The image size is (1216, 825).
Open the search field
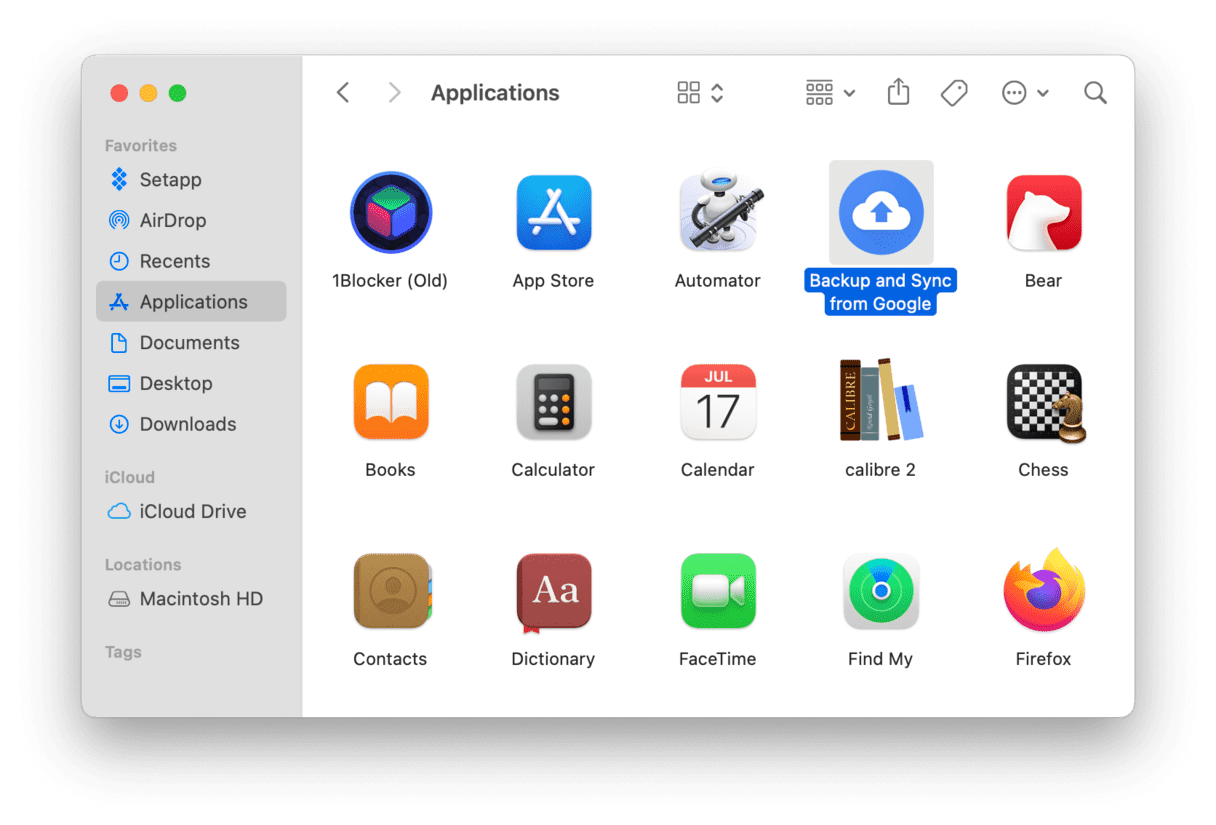click(1095, 92)
